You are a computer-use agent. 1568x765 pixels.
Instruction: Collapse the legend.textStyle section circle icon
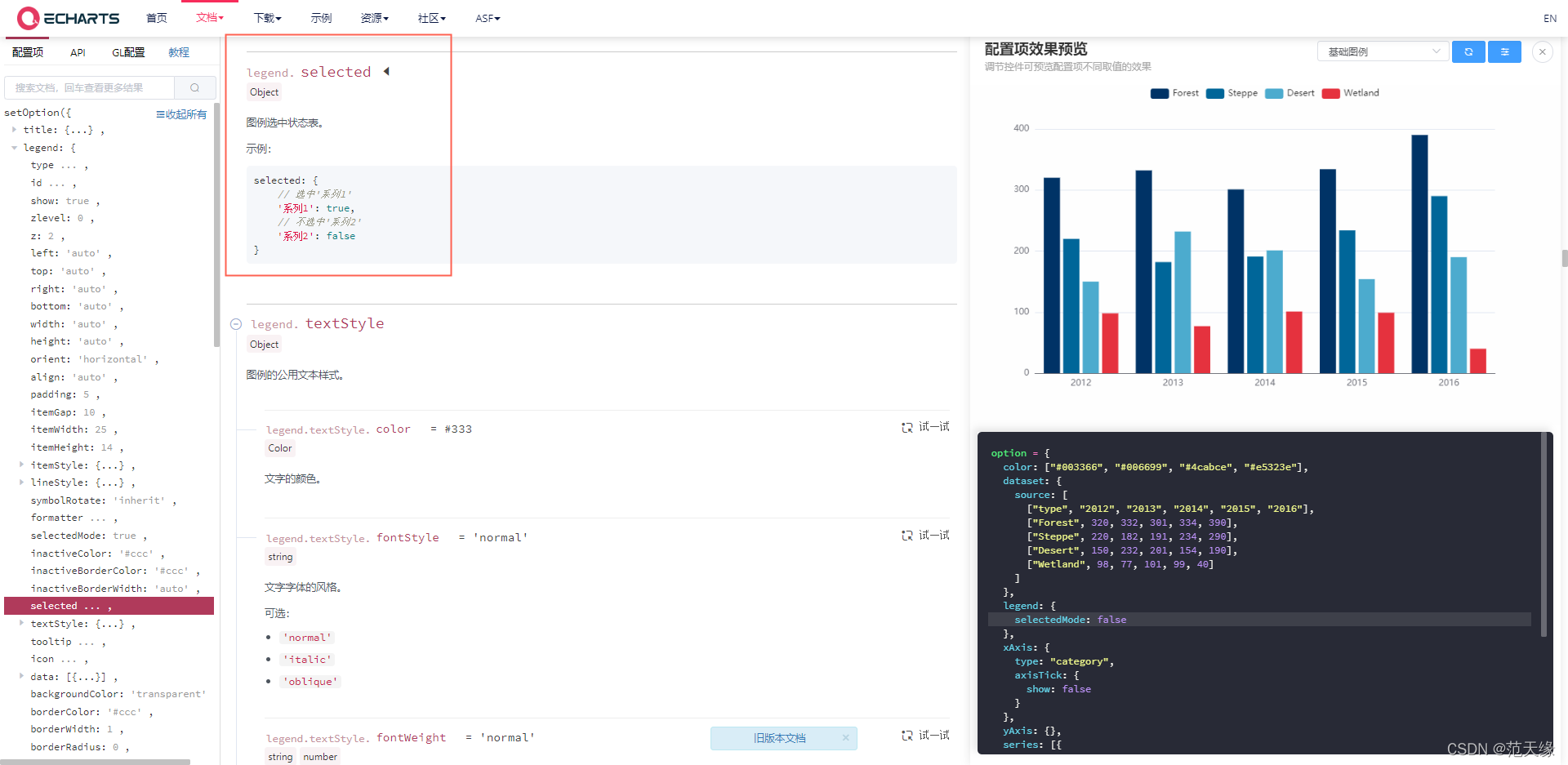[236, 324]
